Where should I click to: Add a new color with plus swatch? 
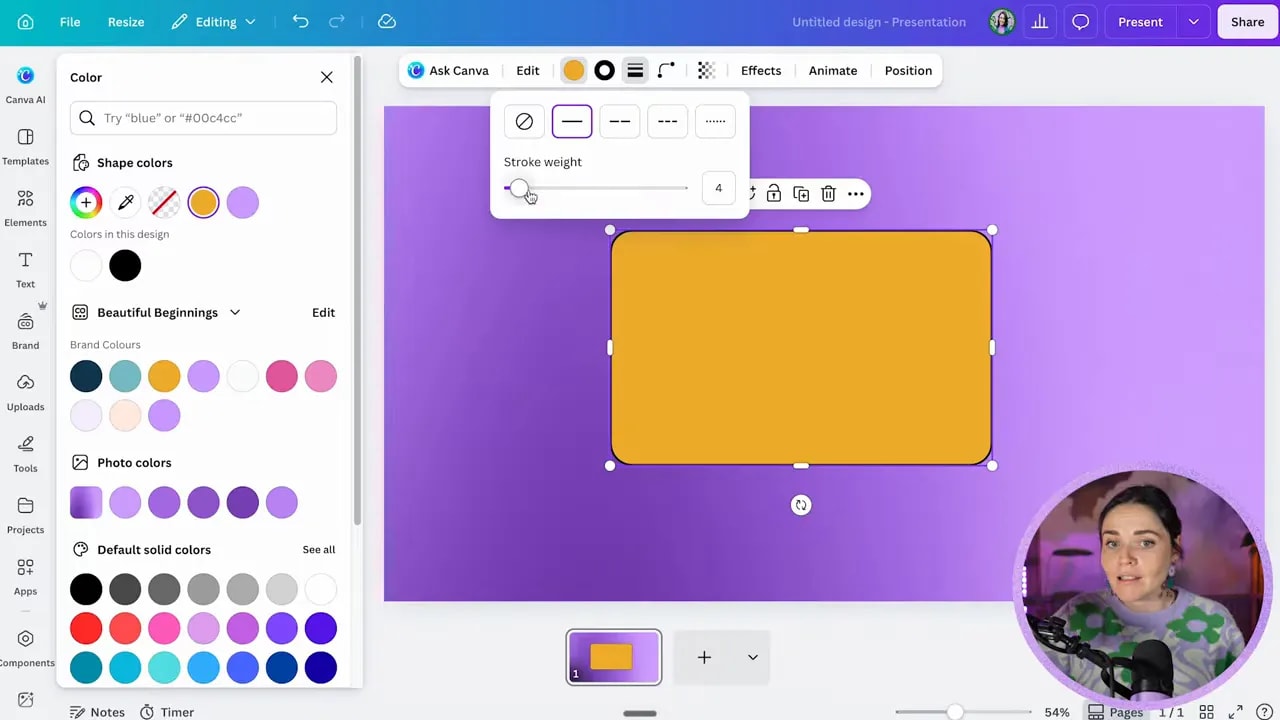[x=86, y=203]
